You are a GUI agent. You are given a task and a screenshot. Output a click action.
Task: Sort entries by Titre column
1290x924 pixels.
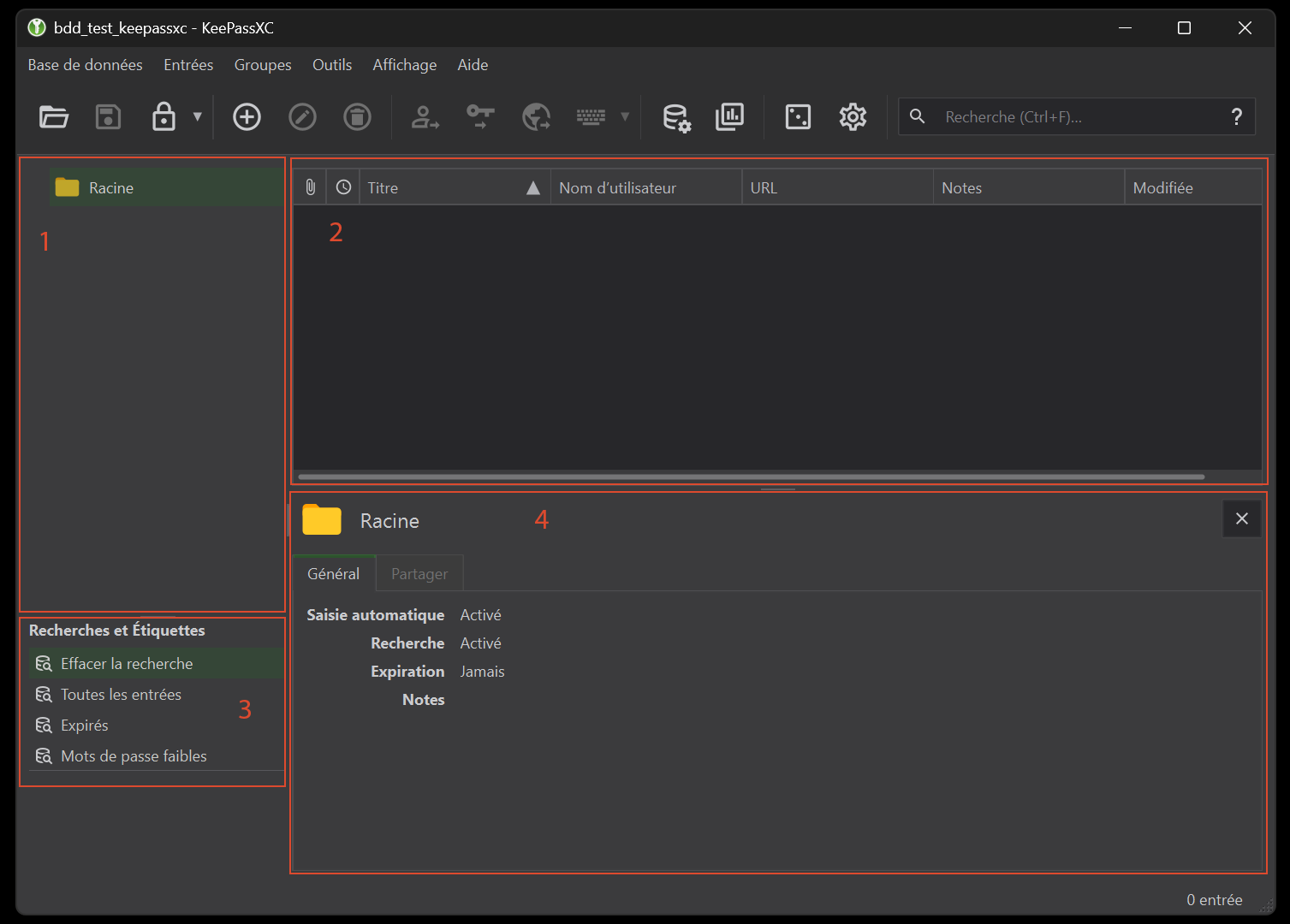[x=455, y=187]
